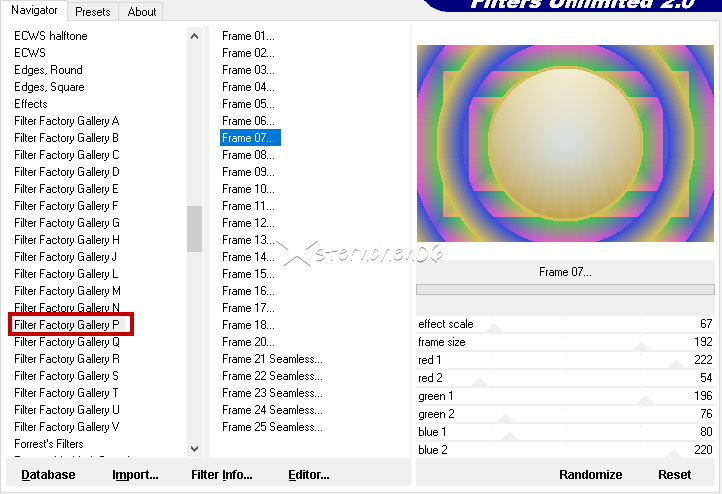
Task: Choose the Frame 10... filter
Action: coord(248,189)
